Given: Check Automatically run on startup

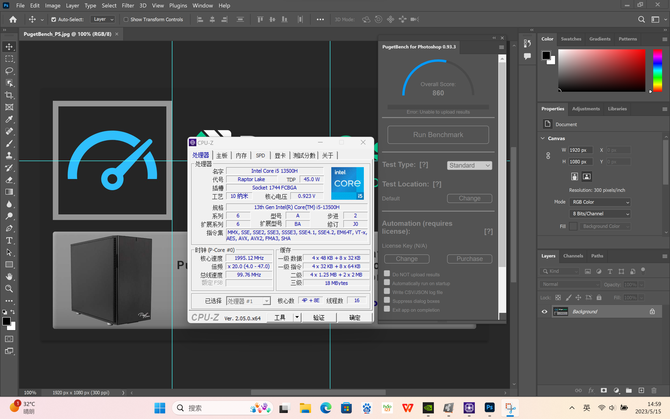Looking at the screenshot, I should pyautogui.click(x=387, y=282).
